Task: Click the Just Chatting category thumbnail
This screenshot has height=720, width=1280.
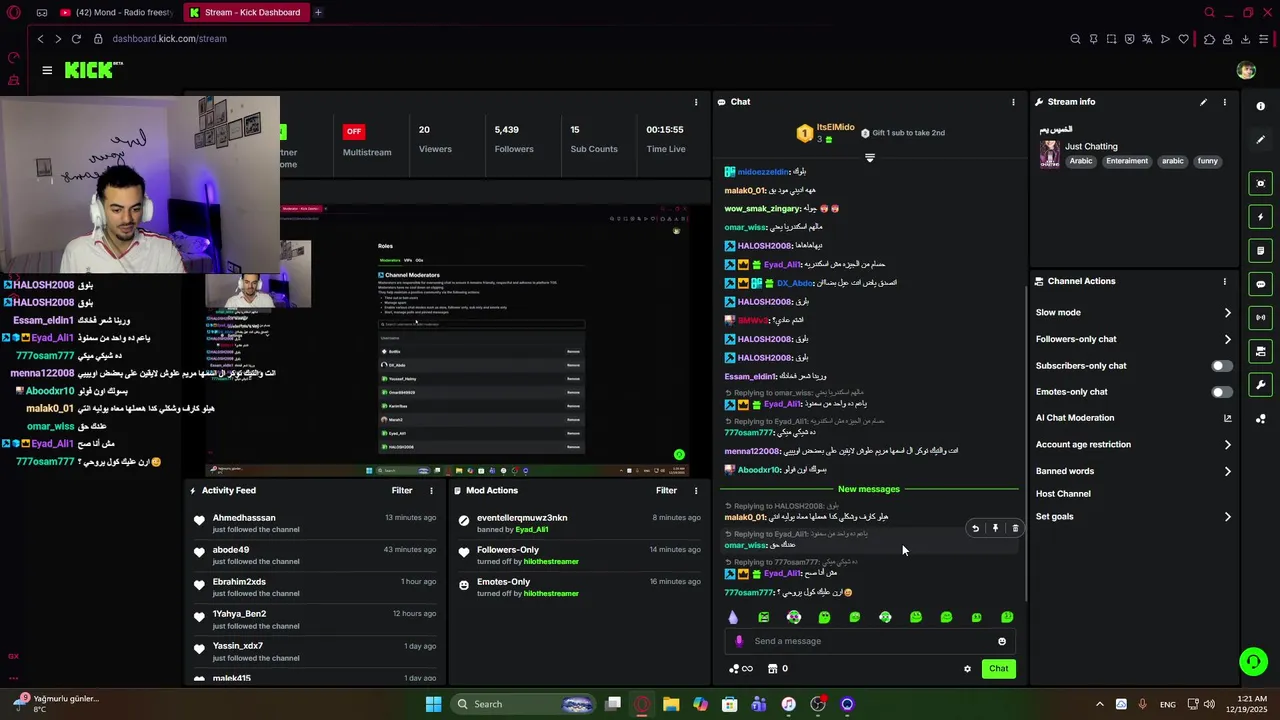Action: (1050, 153)
